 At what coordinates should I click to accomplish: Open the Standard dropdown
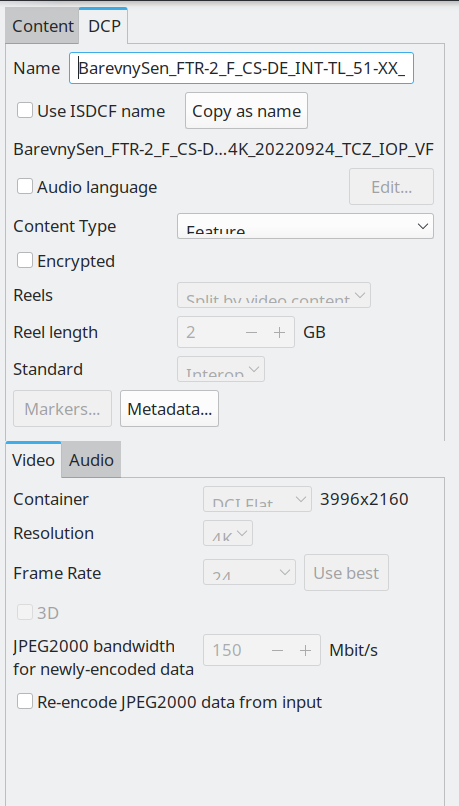point(221,369)
